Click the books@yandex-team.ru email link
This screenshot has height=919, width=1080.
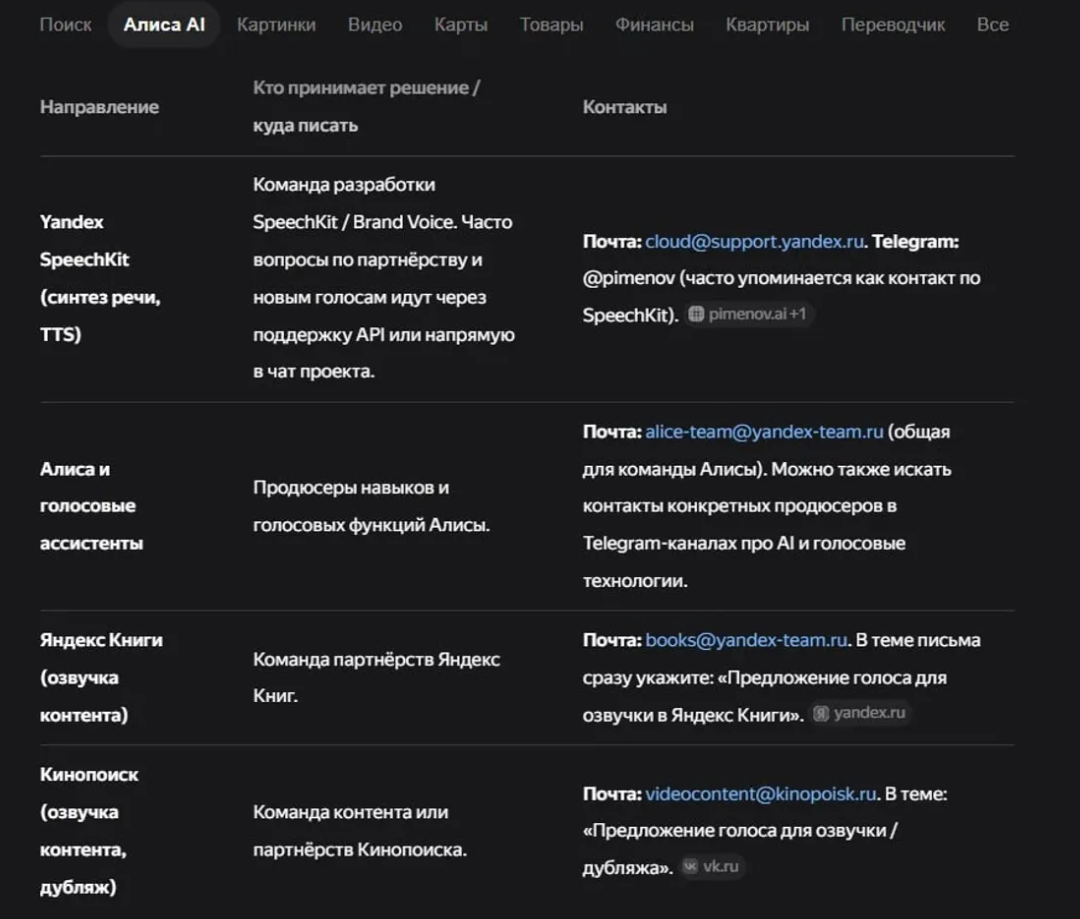(x=746, y=640)
